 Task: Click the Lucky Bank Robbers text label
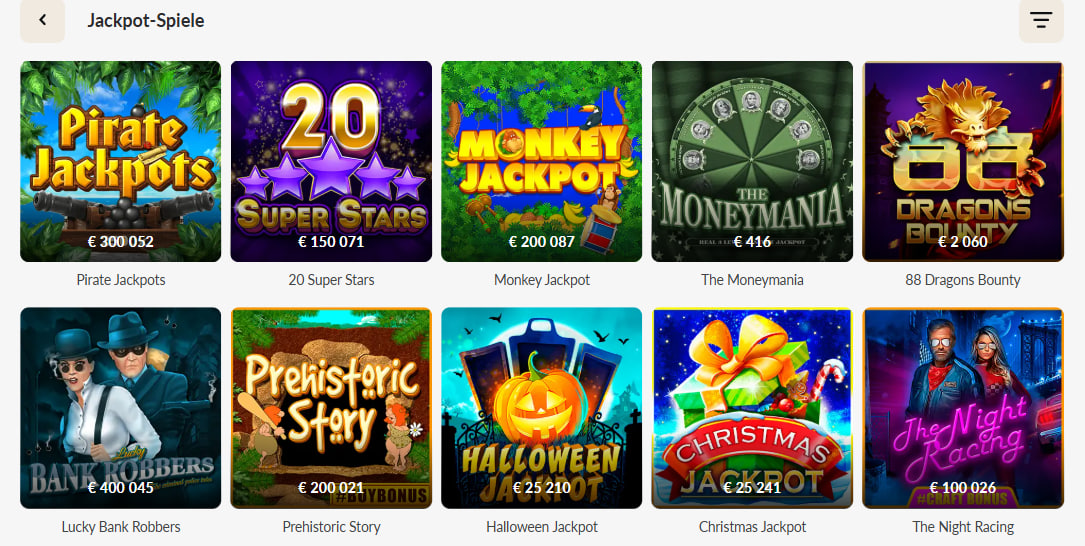point(121,526)
